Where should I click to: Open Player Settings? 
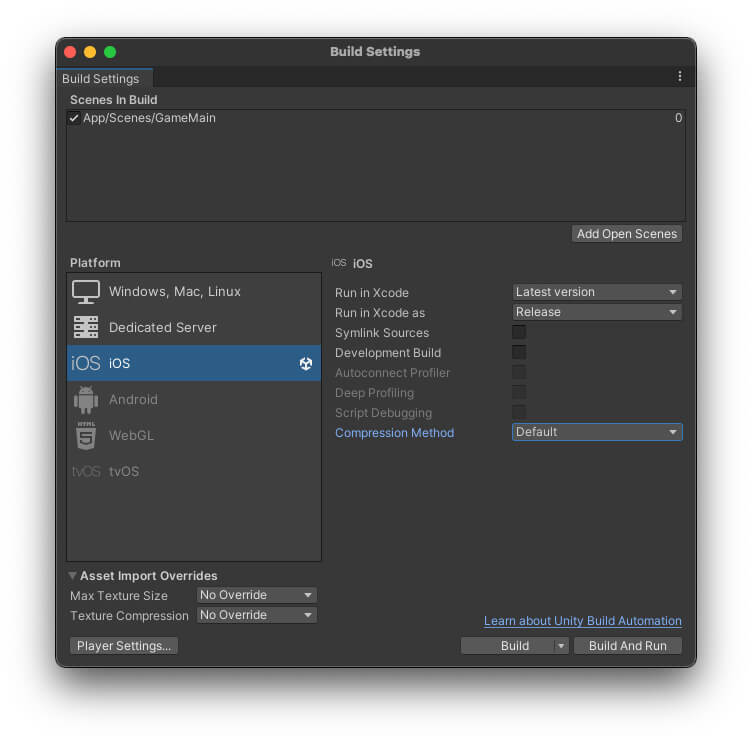(x=124, y=646)
